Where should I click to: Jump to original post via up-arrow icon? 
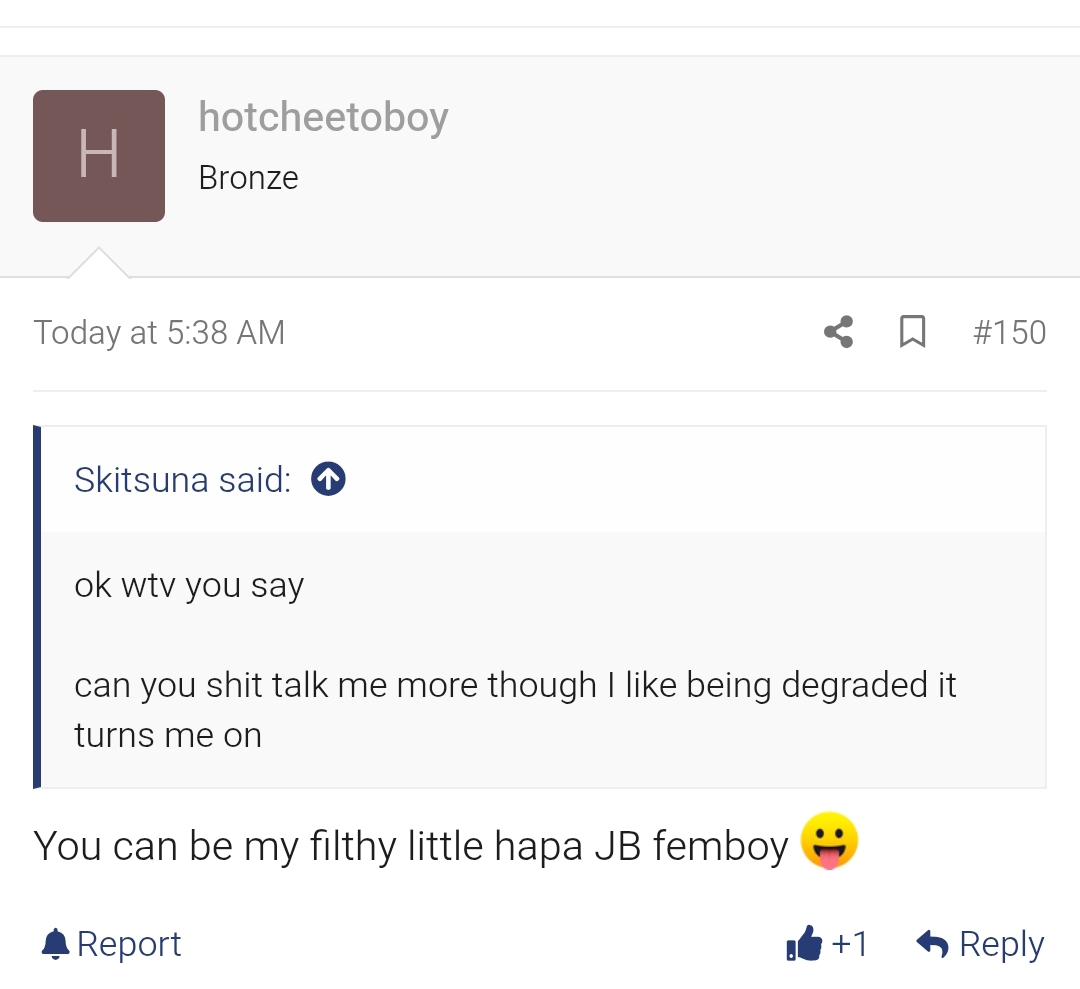tap(328, 480)
